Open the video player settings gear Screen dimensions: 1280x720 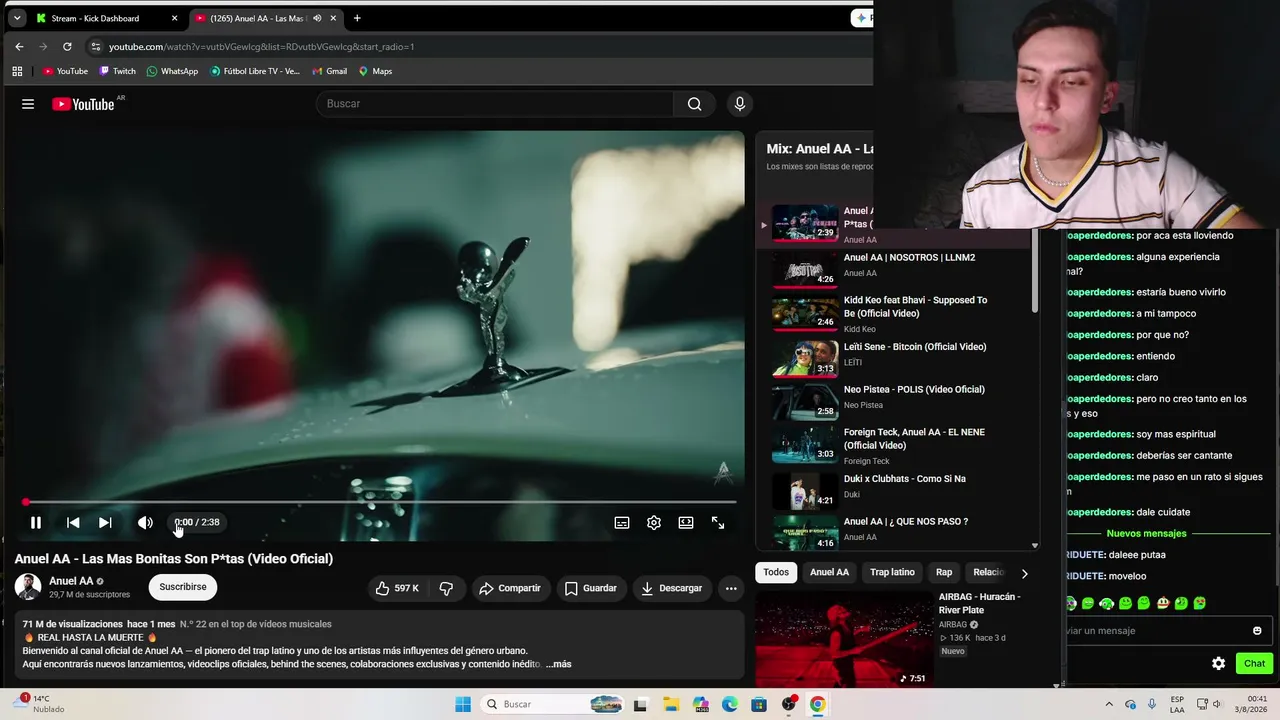654,522
